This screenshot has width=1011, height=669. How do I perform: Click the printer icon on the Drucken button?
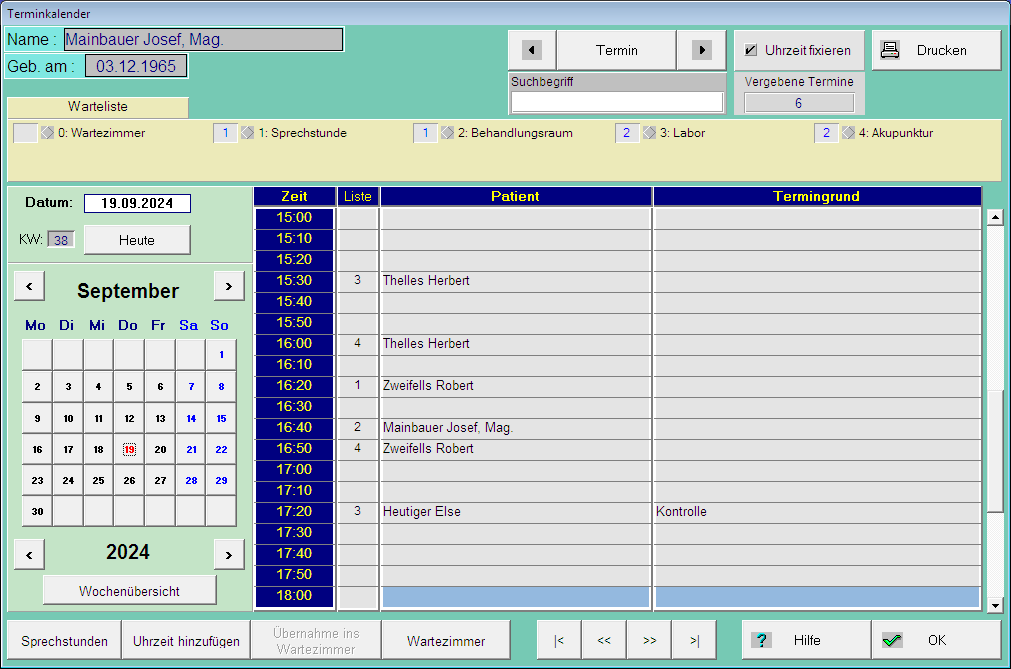[891, 49]
